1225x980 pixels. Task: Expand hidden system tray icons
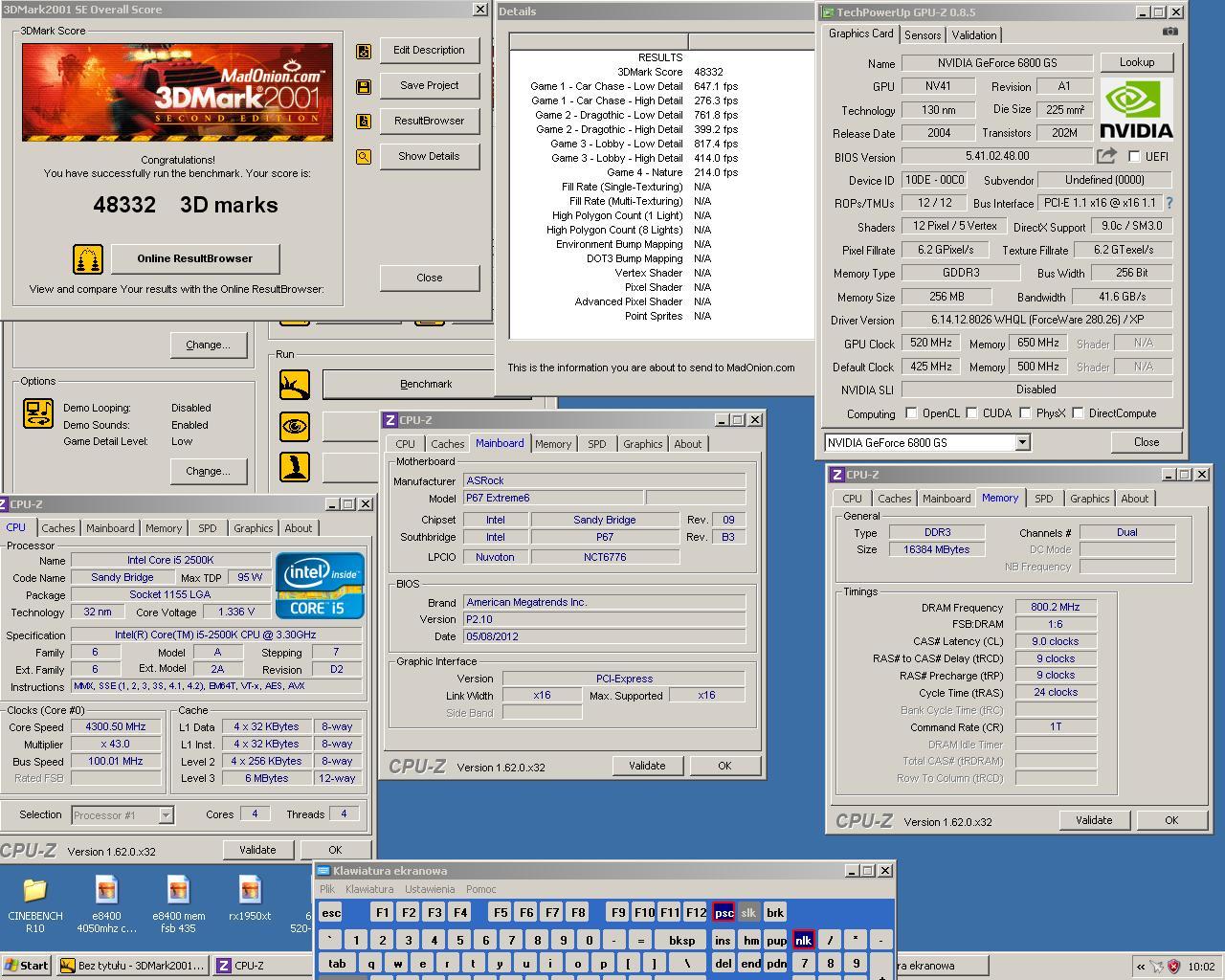click(x=1141, y=967)
